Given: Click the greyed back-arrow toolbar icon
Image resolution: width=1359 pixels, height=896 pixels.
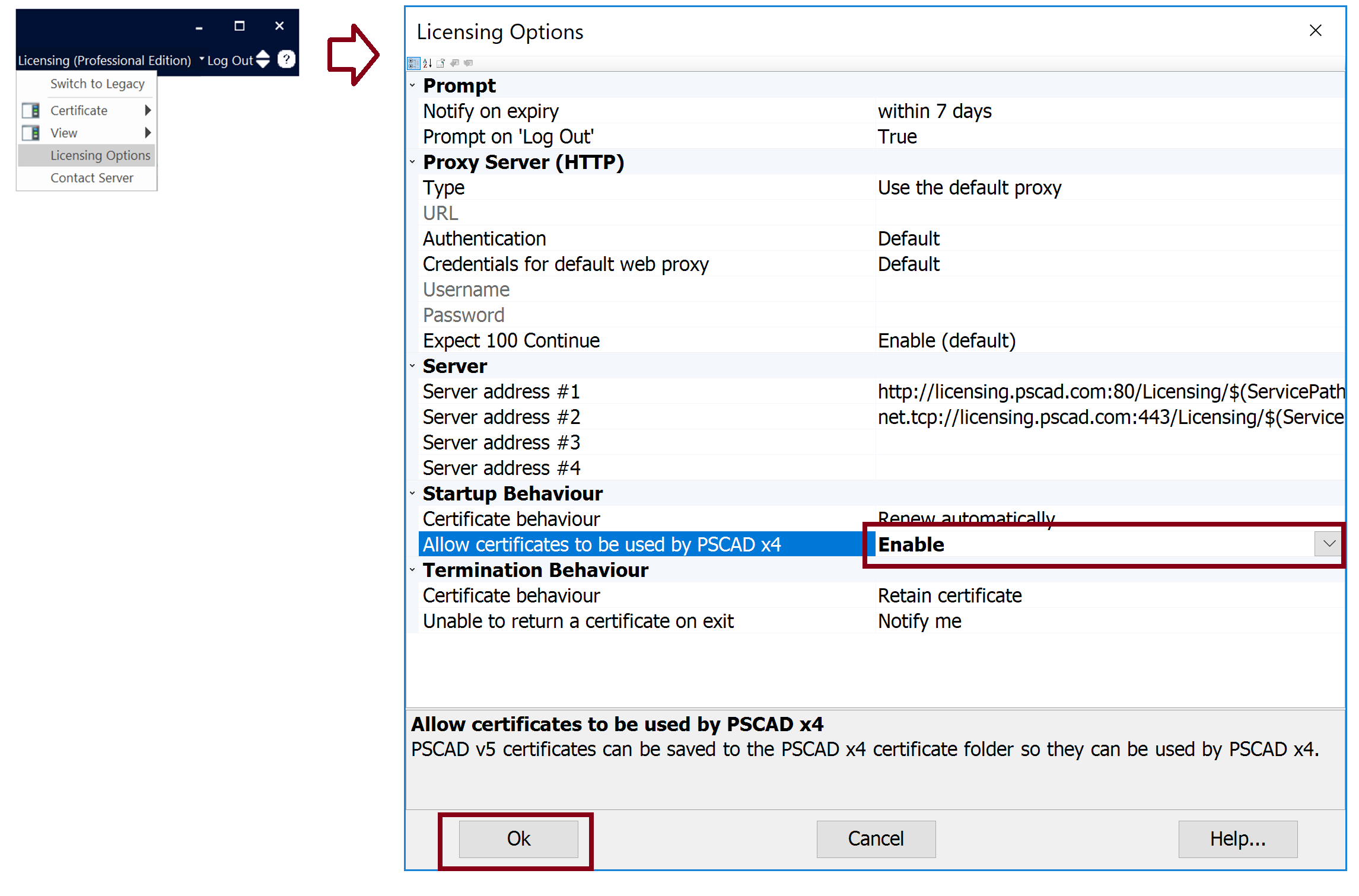Looking at the screenshot, I should 455,63.
